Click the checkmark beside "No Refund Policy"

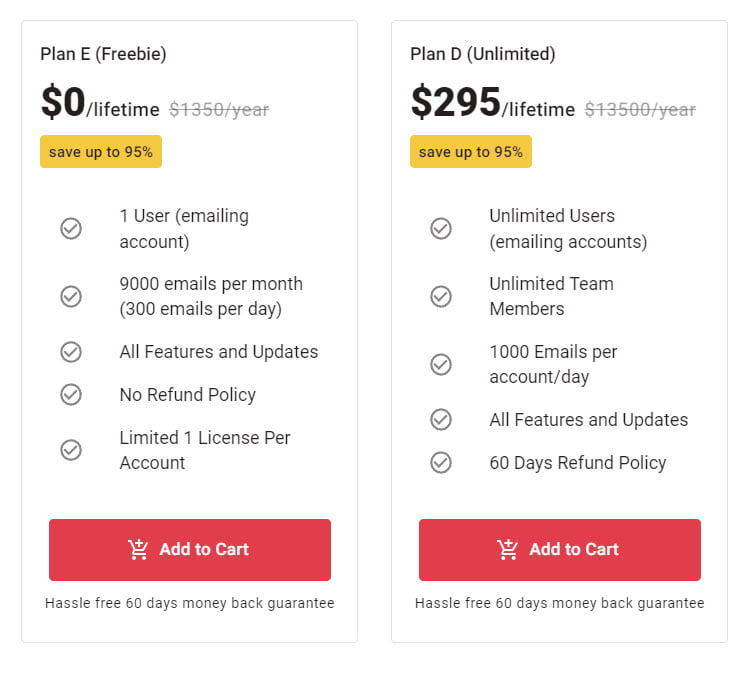pos(71,394)
